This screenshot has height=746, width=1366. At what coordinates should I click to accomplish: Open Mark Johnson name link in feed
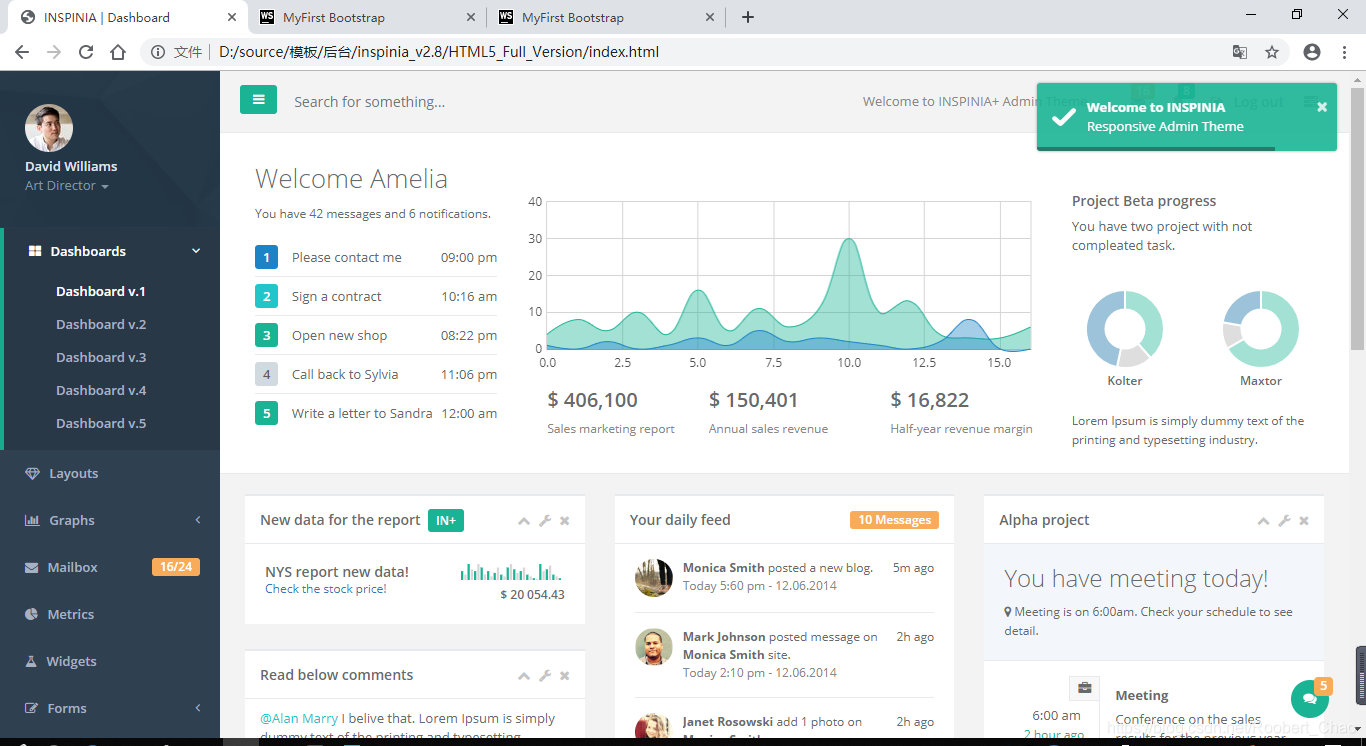(724, 636)
